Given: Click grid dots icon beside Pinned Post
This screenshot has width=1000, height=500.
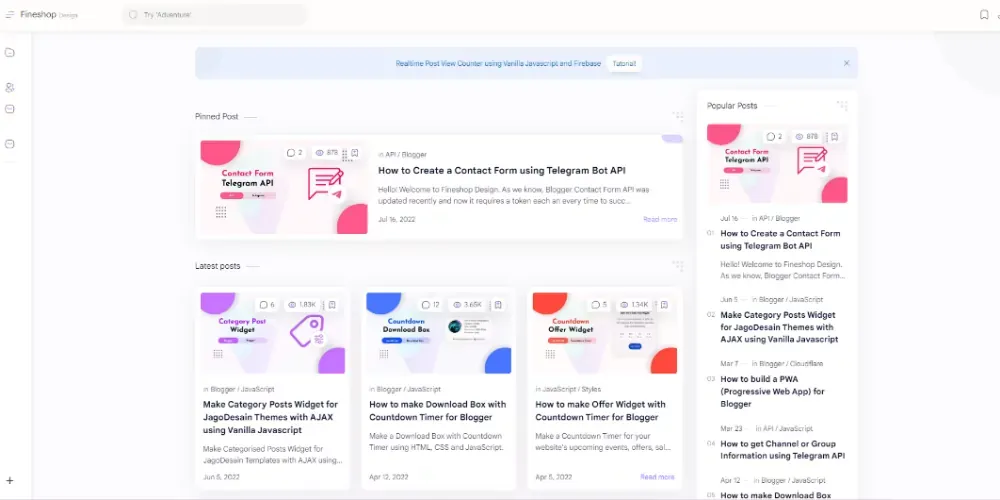Looking at the screenshot, I should (x=677, y=116).
